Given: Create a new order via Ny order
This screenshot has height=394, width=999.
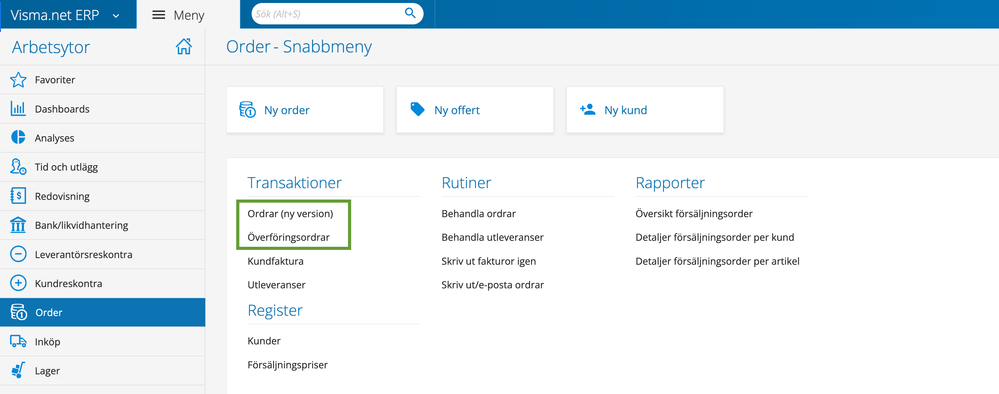Looking at the screenshot, I should 305,110.
